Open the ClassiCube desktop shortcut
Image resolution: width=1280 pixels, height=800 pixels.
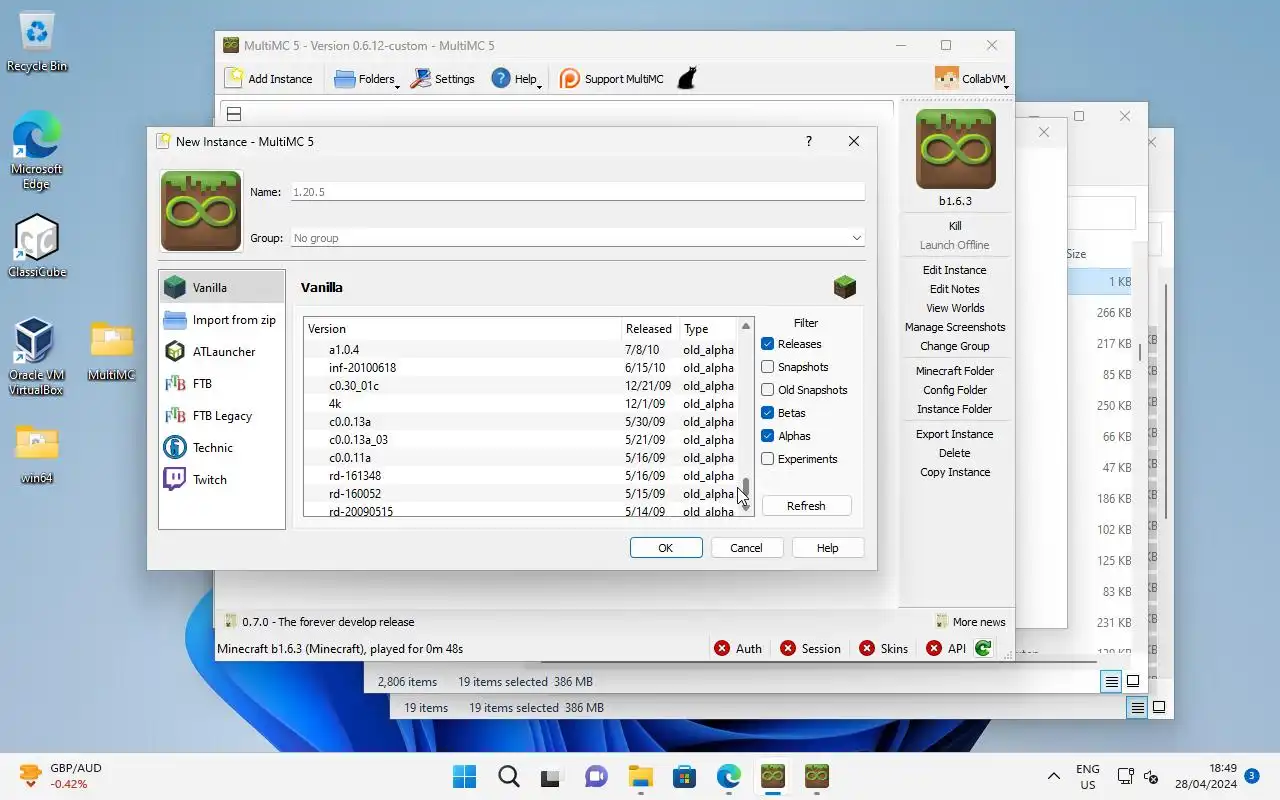click(x=37, y=246)
